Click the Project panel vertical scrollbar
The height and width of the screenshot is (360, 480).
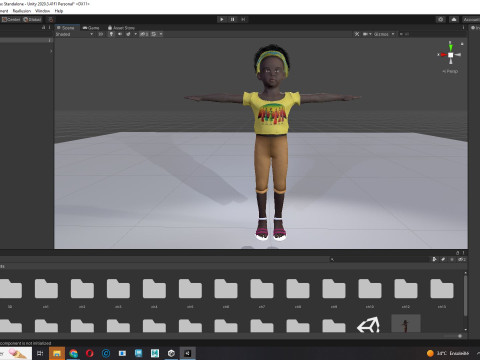click(x=465, y=295)
